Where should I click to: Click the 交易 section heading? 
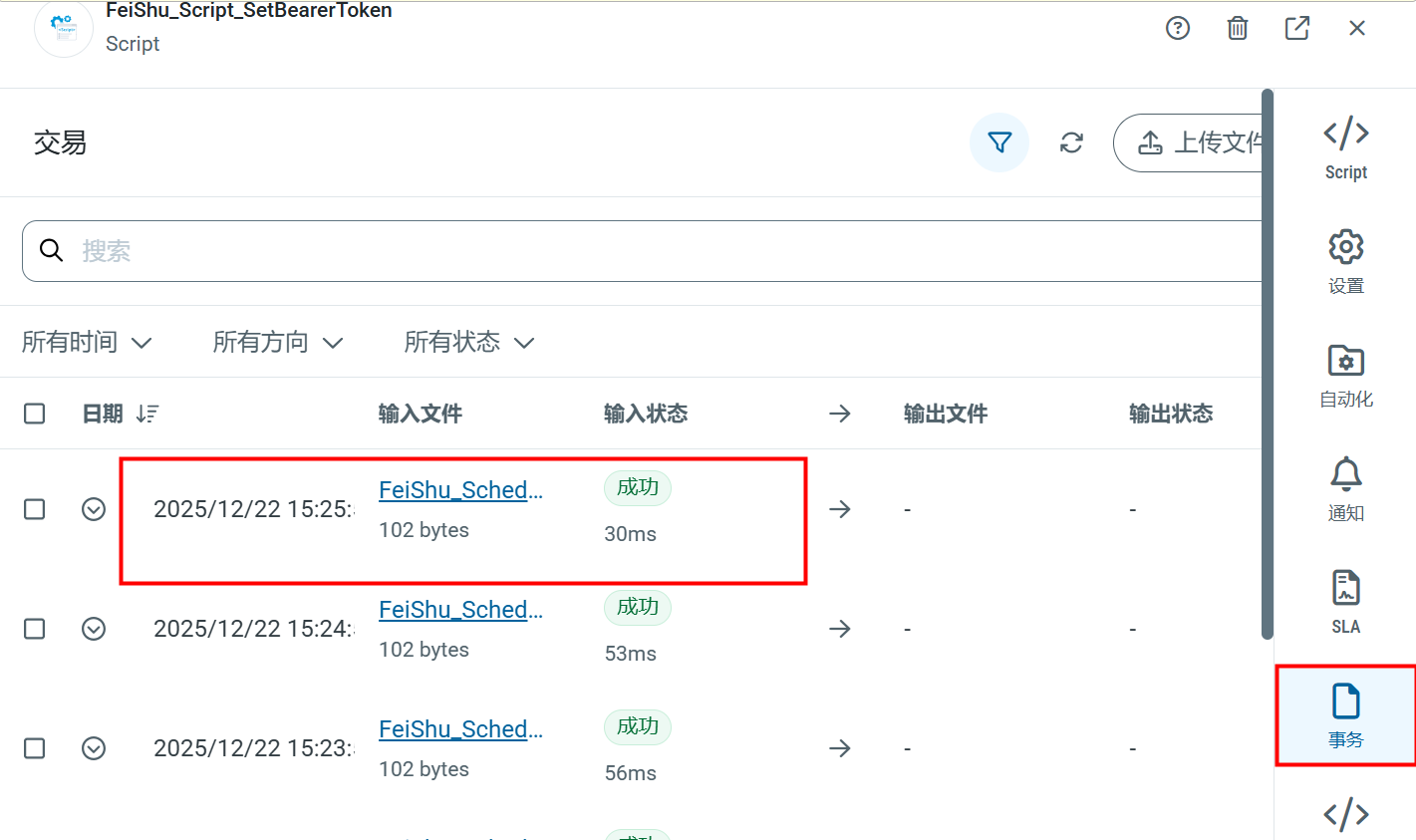click(x=60, y=142)
